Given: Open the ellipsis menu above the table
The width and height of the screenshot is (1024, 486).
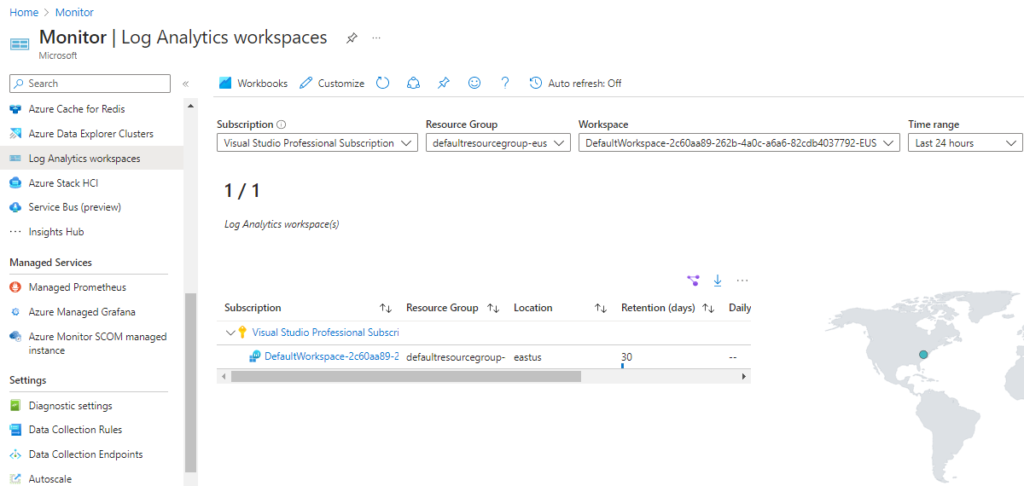Looking at the screenshot, I should (742, 280).
